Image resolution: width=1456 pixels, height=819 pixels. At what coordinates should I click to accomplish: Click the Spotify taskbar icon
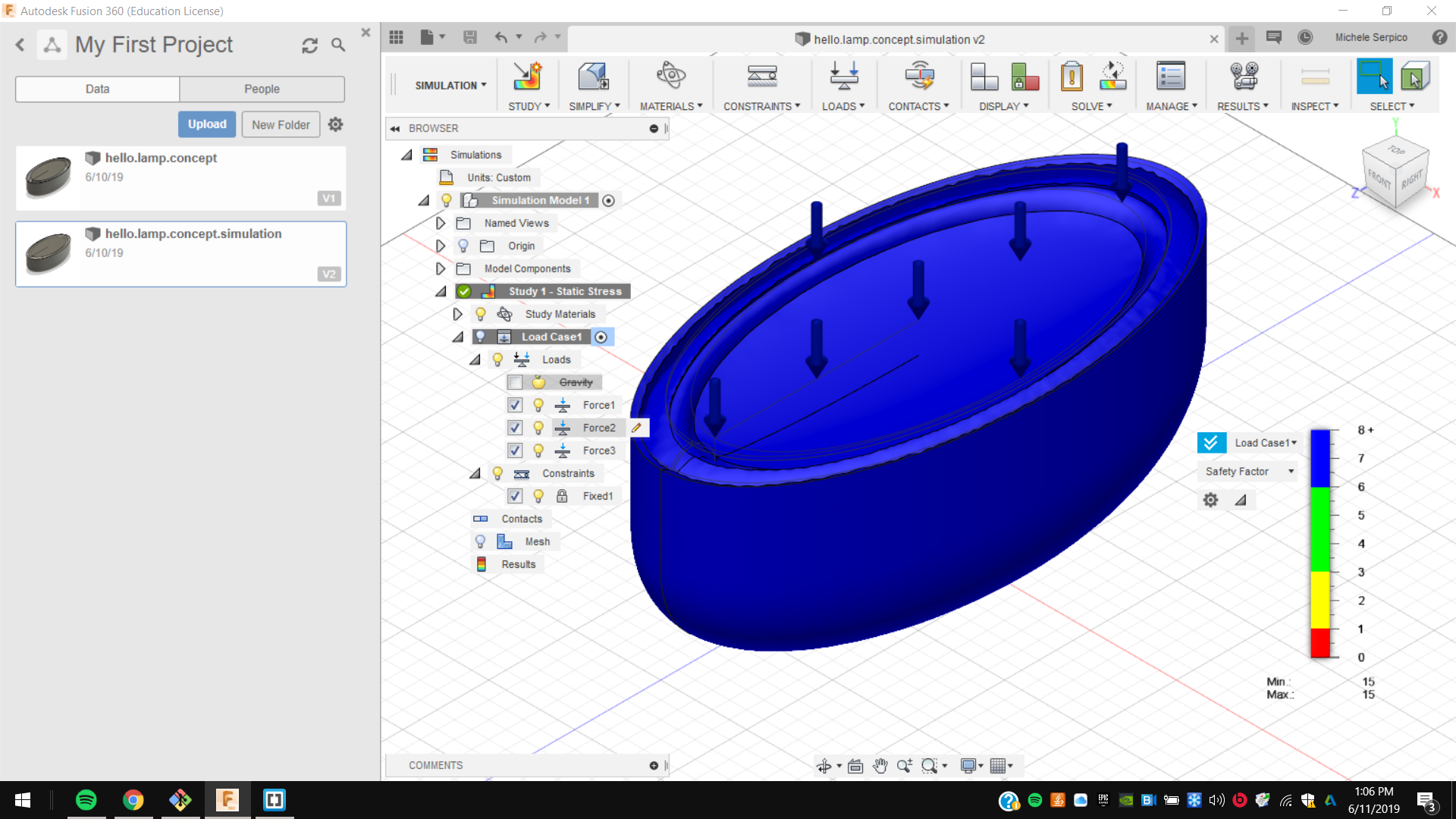point(86,800)
